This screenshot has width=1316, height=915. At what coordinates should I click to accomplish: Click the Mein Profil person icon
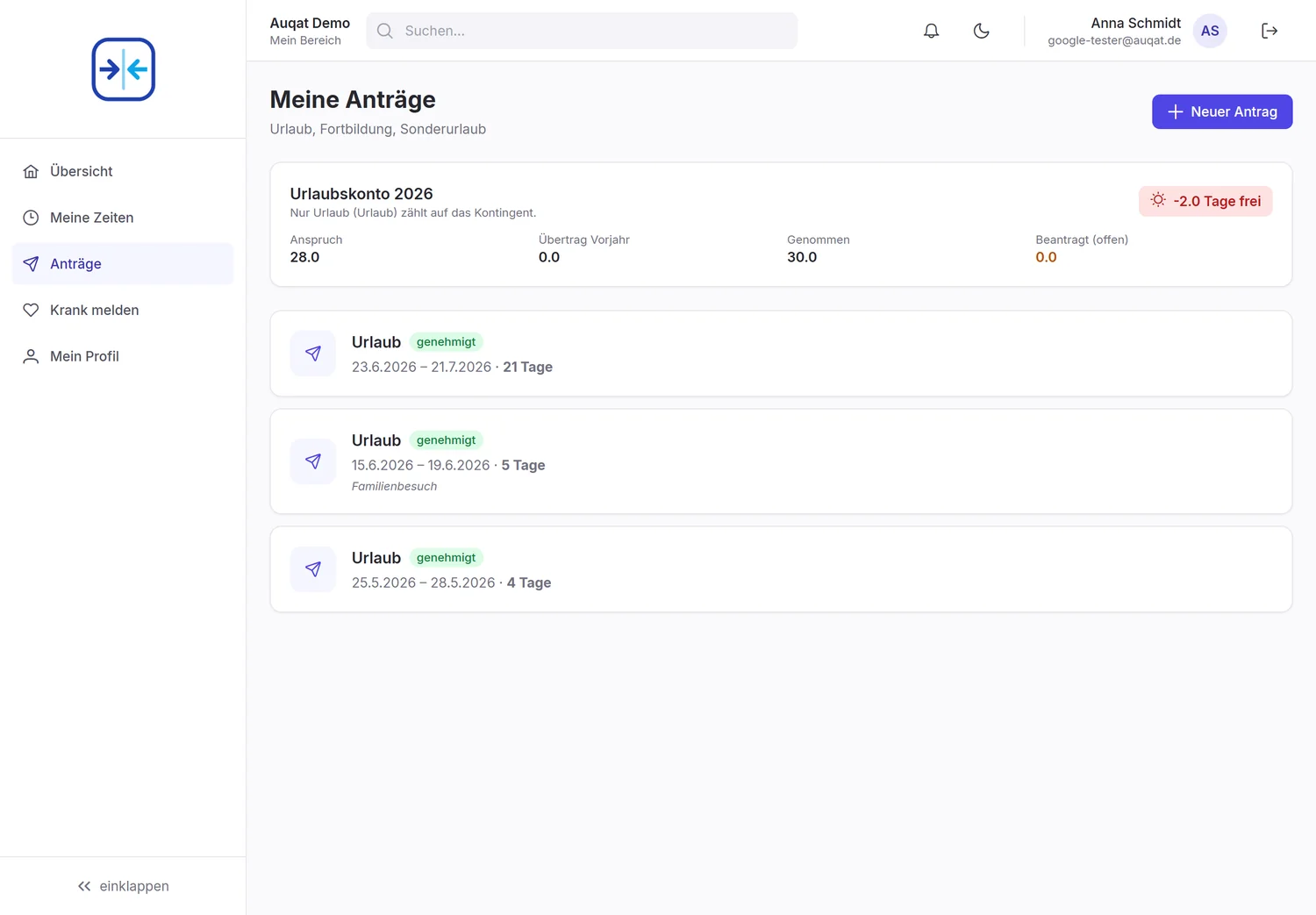31,356
